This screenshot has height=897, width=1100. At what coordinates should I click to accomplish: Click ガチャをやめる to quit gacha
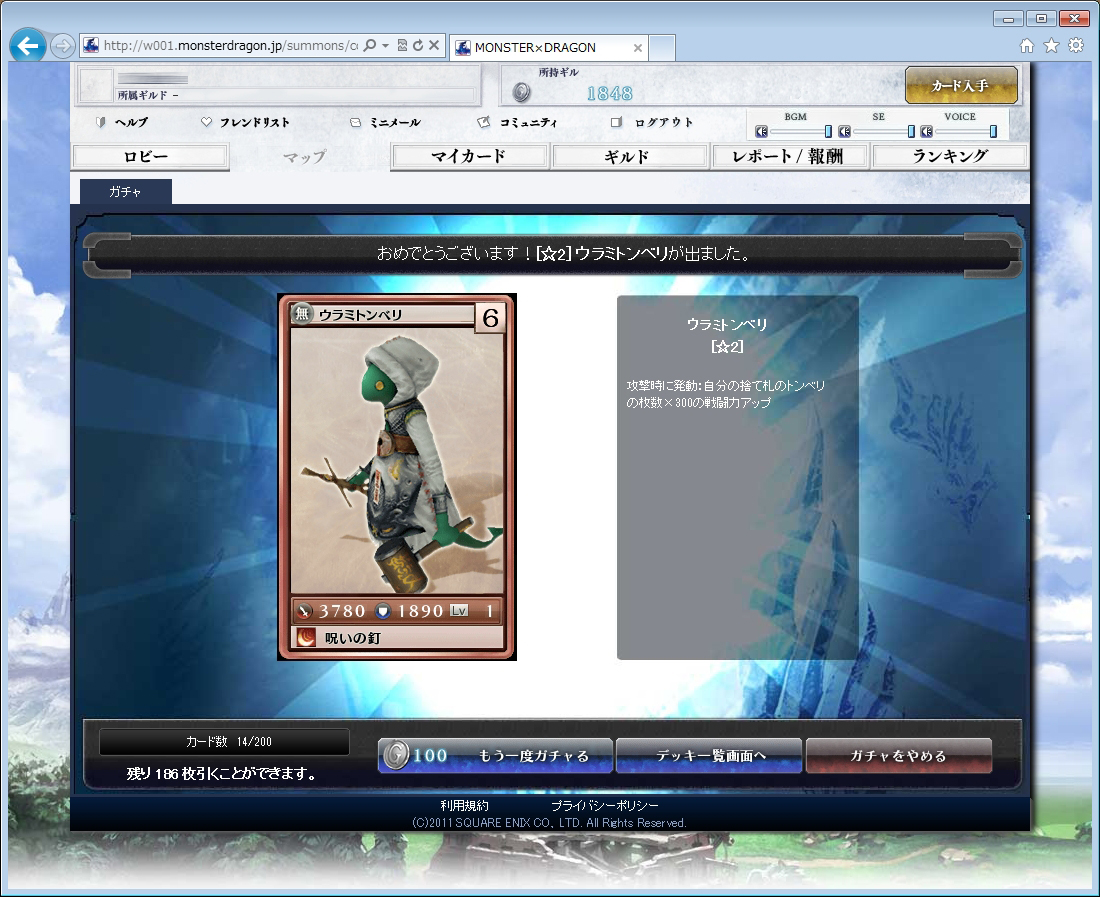(899, 755)
